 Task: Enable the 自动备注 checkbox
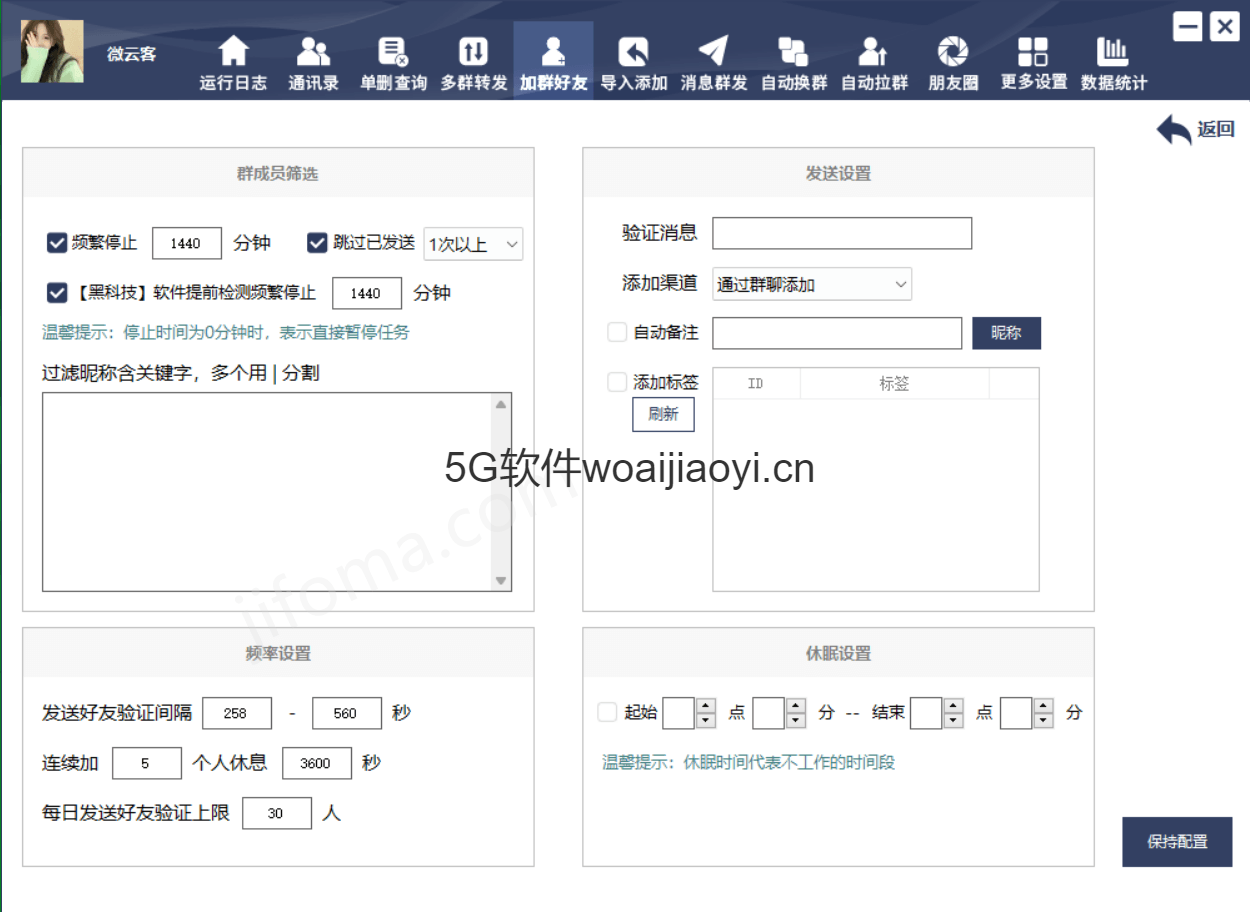point(617,331)
